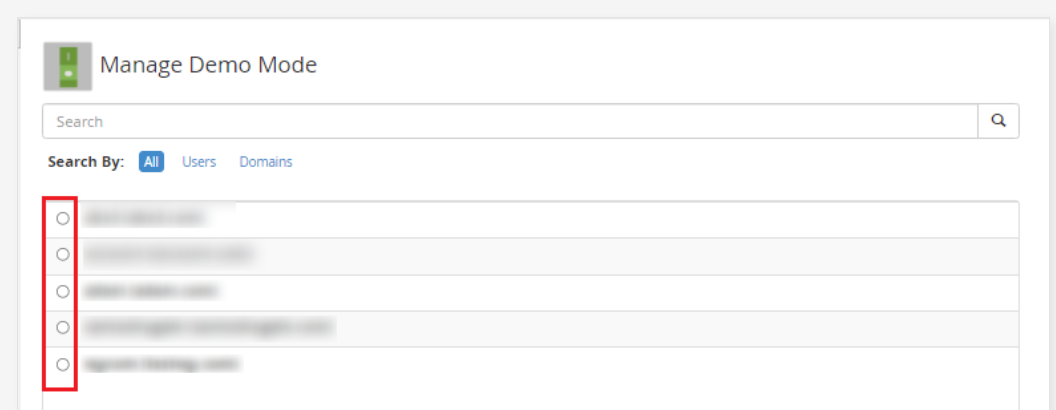Filter search by Domains
The height and width of the screenshot is (410, 1056).
click(266, 161)
